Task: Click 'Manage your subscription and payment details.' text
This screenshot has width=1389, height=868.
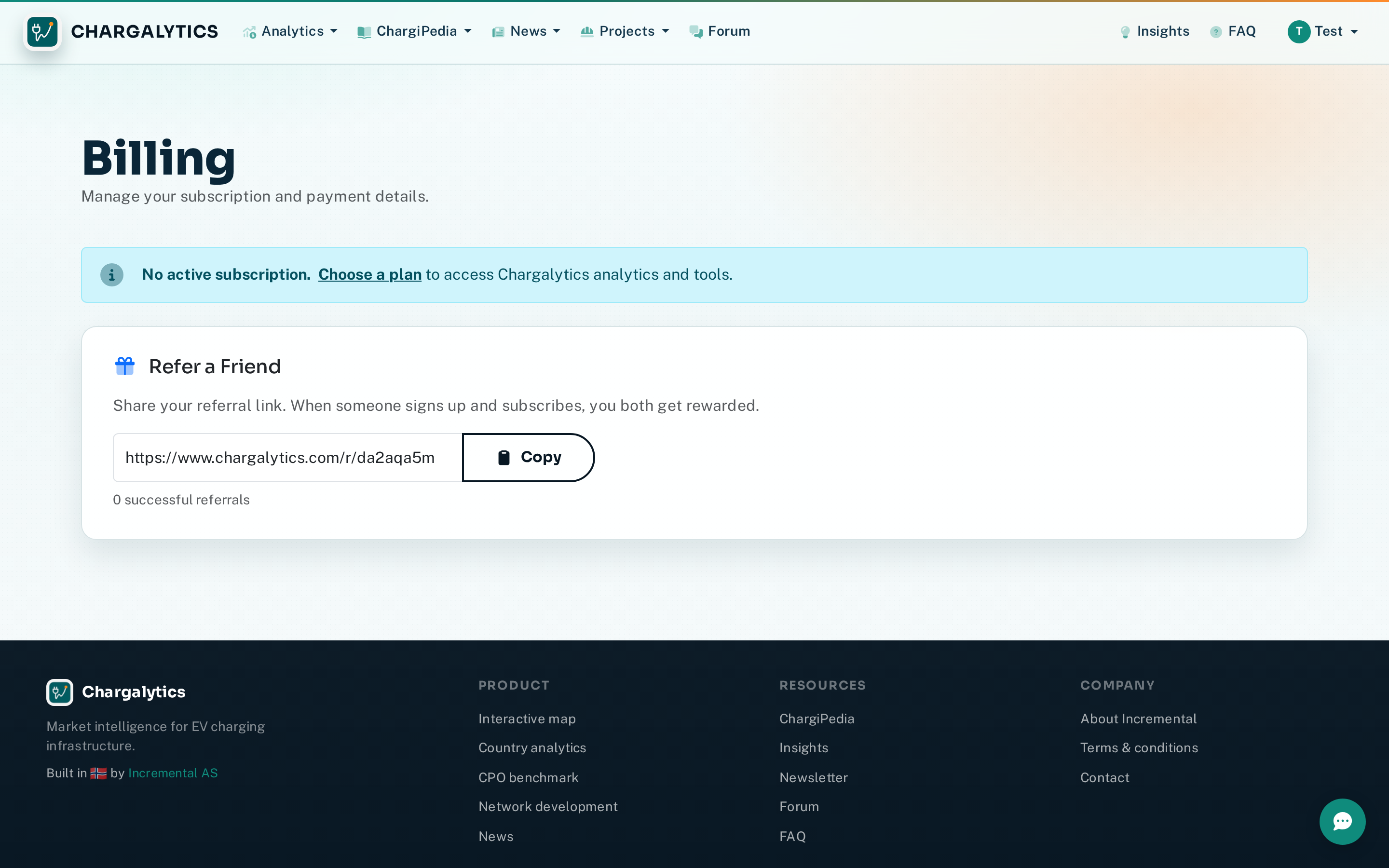Action: click(255, 196)
